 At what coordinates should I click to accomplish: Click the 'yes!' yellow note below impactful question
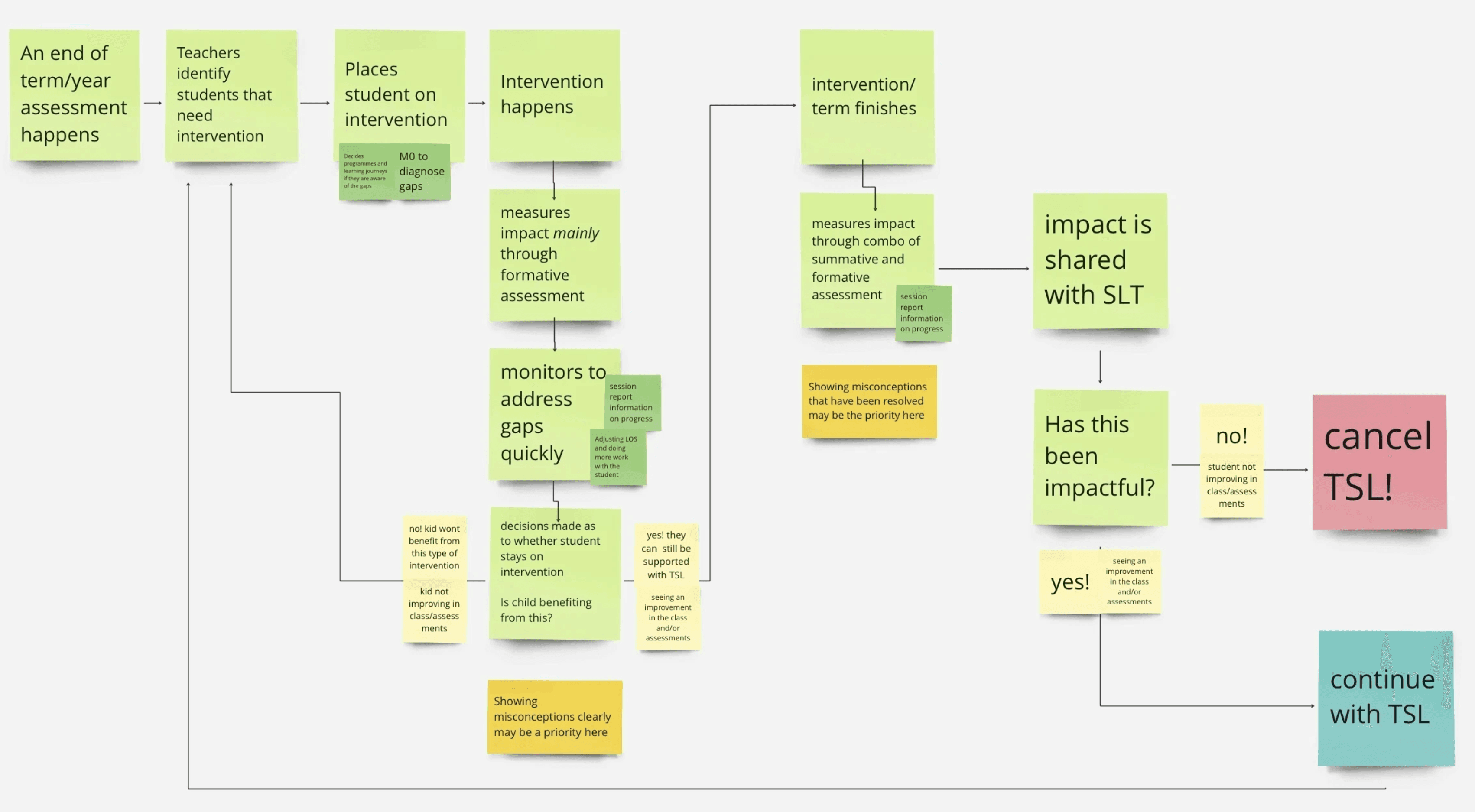coord(1069,582)
